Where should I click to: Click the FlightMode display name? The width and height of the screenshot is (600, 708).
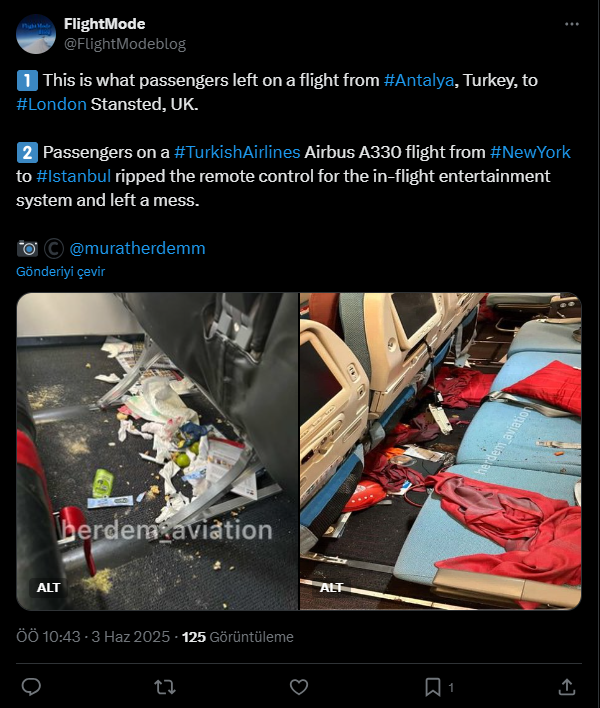[104, 24]
